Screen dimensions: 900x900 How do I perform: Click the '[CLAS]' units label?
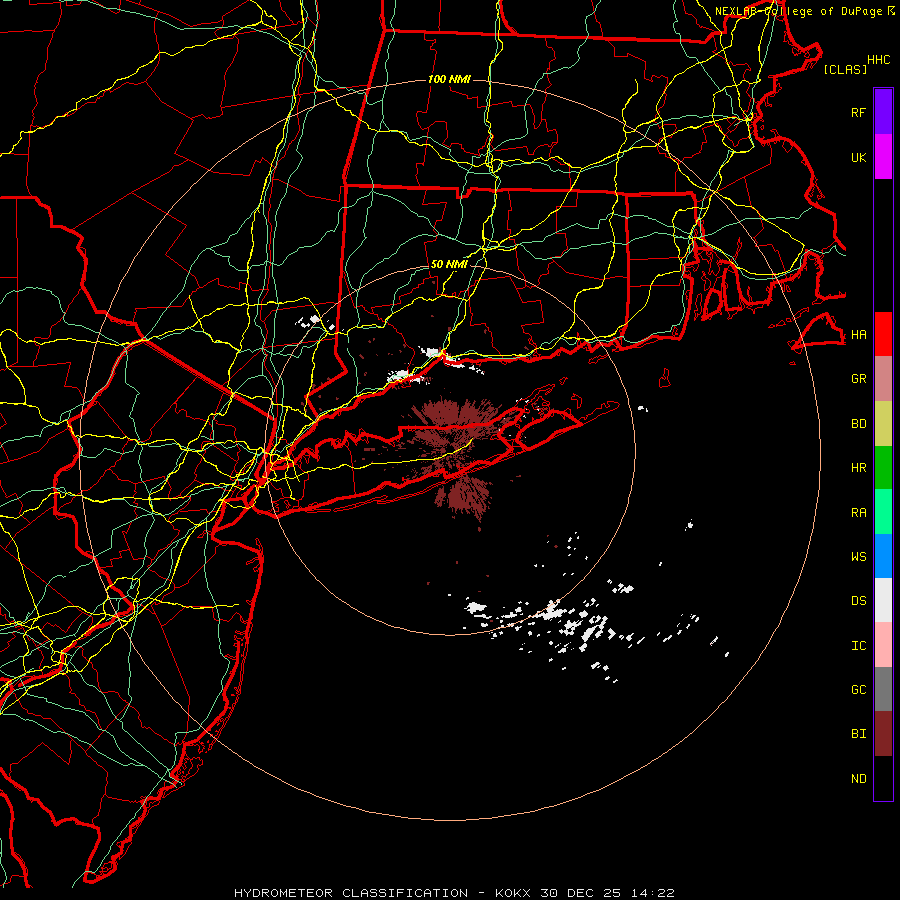[845, 69]
